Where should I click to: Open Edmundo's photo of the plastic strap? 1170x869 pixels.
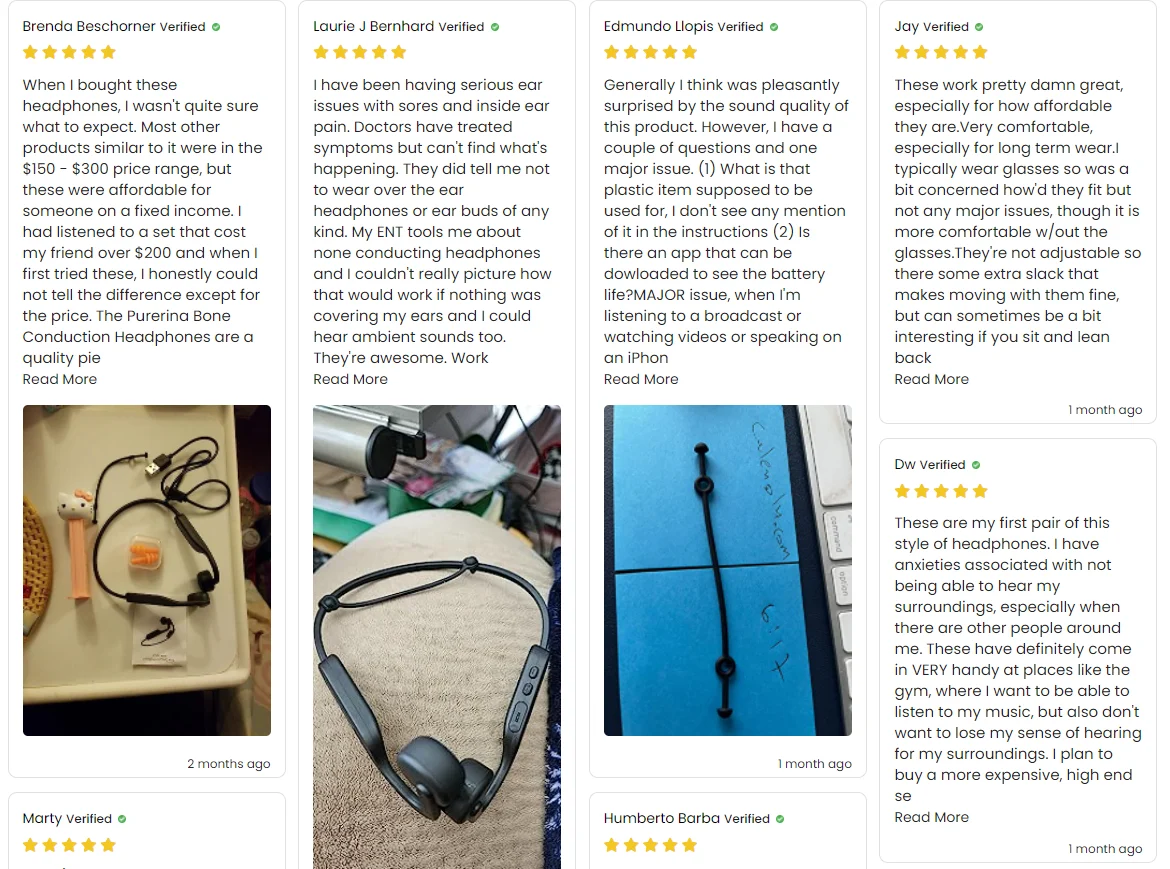(728, 571)
